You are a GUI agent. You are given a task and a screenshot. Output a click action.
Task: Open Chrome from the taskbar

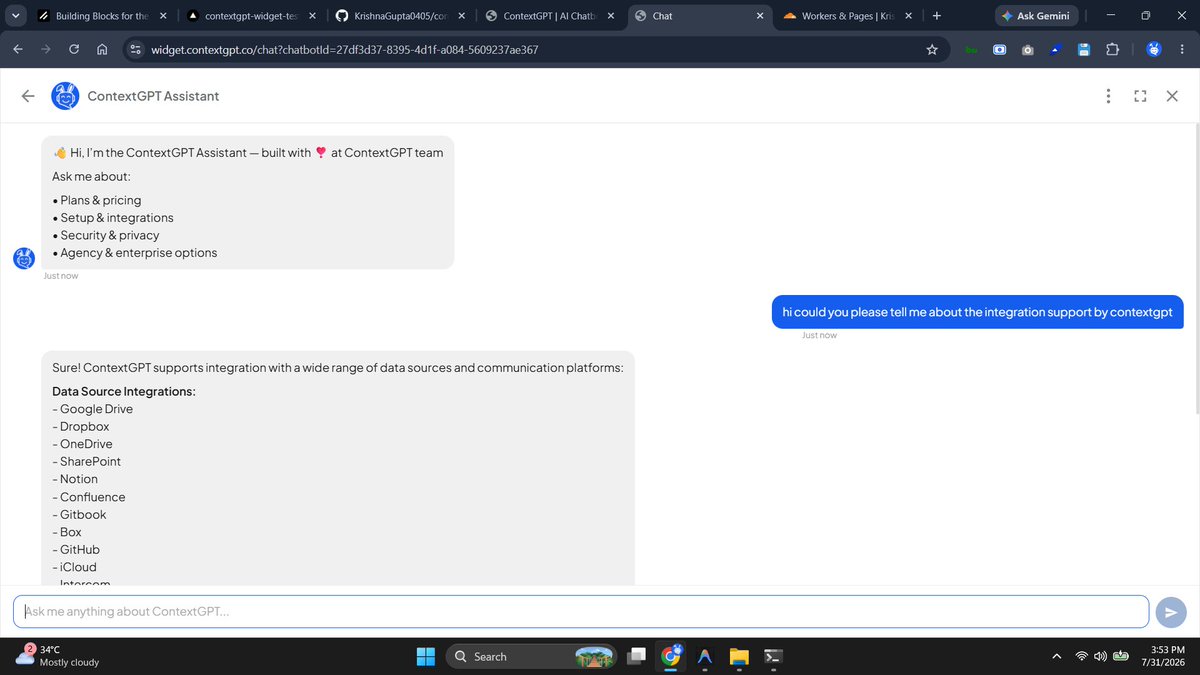[x=671, y=656]
